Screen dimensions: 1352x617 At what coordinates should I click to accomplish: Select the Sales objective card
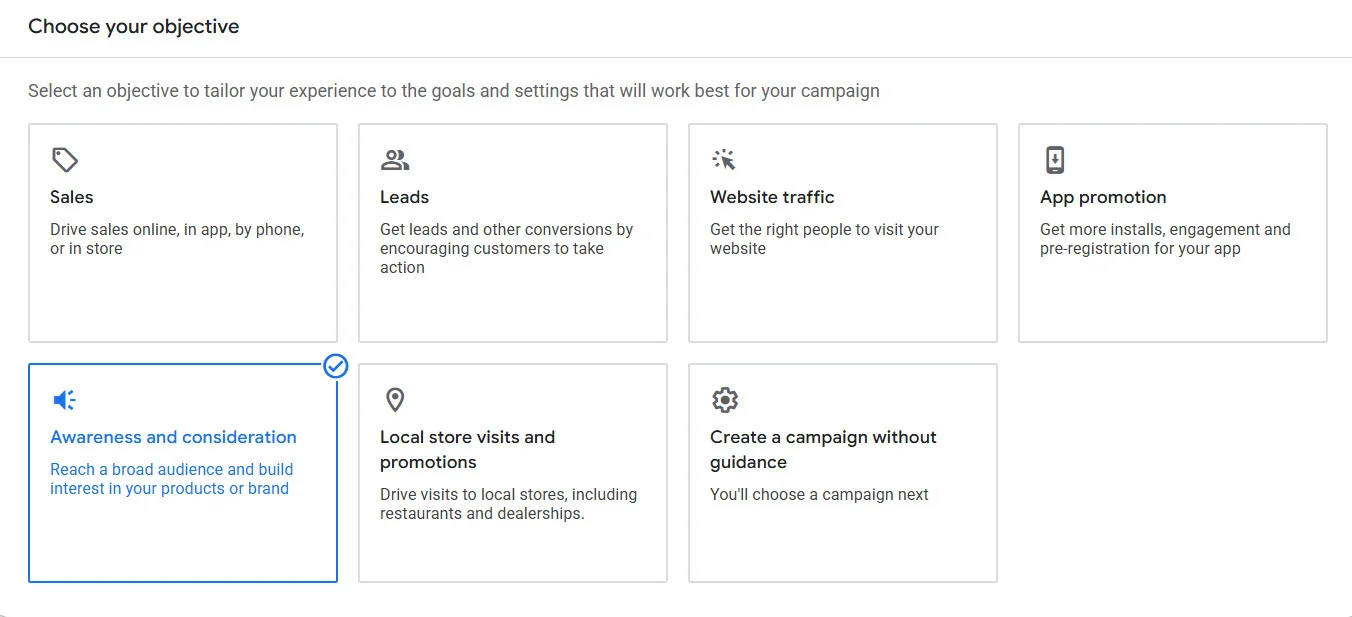click(183, 233)
